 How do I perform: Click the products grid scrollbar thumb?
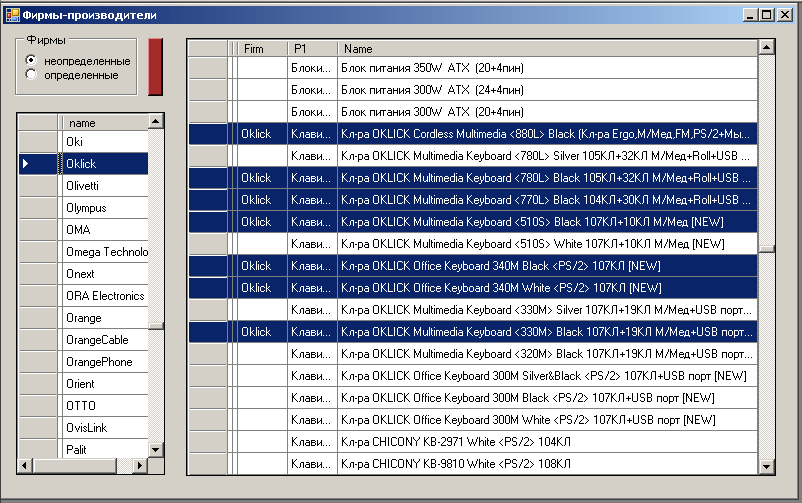(767, 249)
